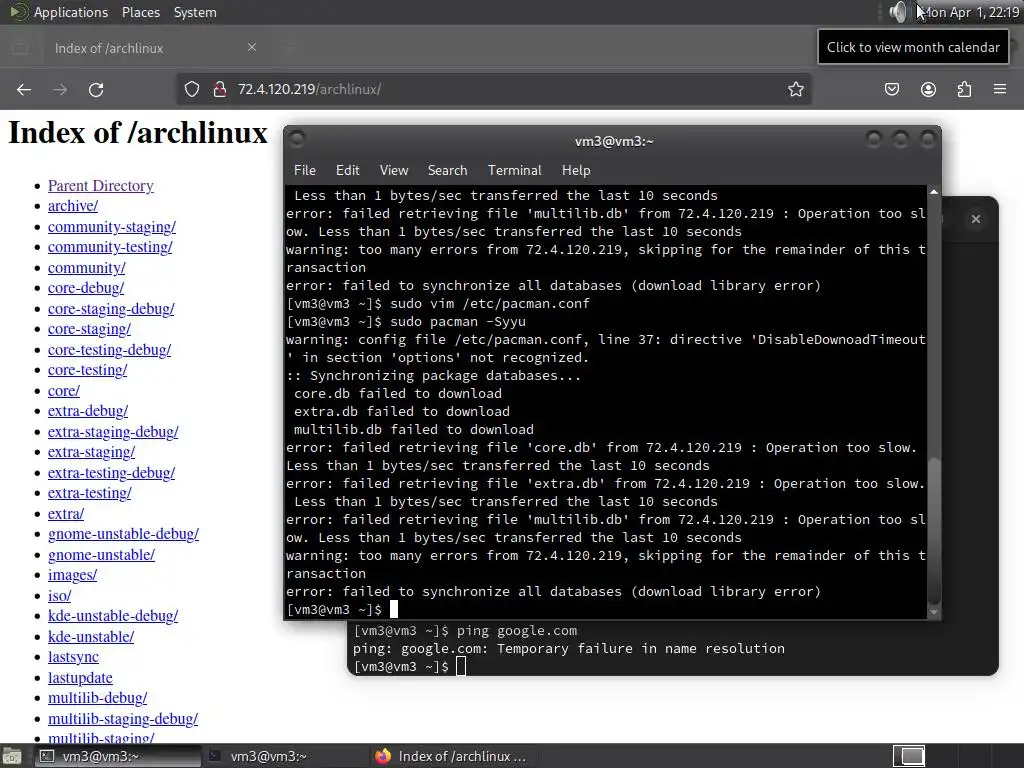Open the multilib-debug/ link
This screenshot has width=1024, height=768.
click(97, 699)
